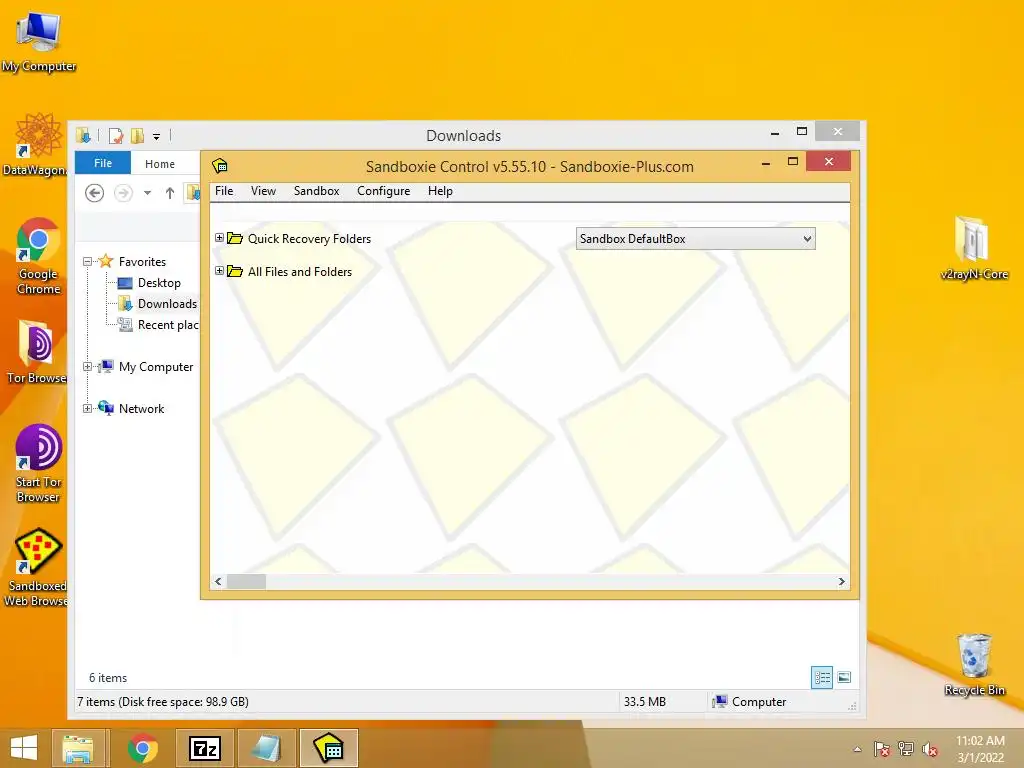Open the Tor Browser desktop folder
This screenshot has height=768, width=1024.
37,351
